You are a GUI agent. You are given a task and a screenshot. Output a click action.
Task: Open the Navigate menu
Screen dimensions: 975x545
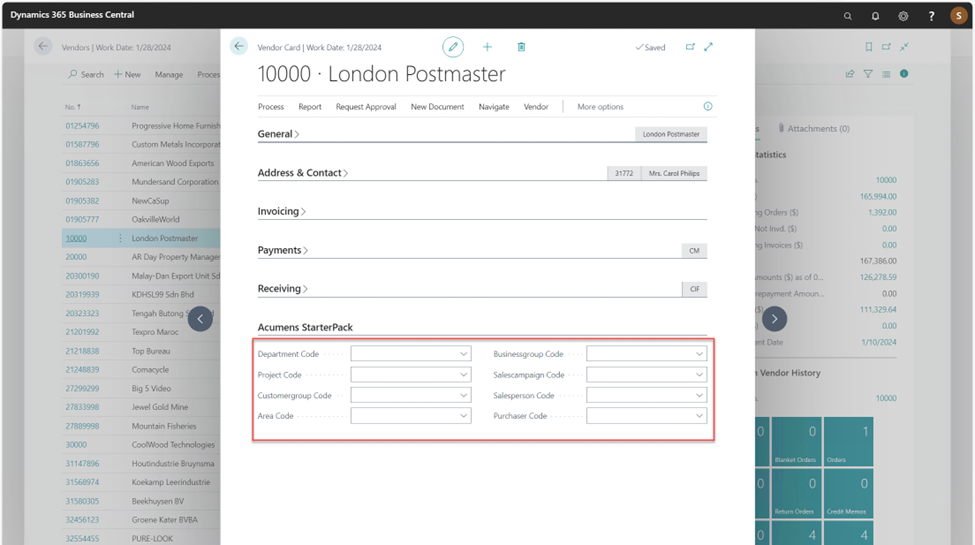[494, 106]
